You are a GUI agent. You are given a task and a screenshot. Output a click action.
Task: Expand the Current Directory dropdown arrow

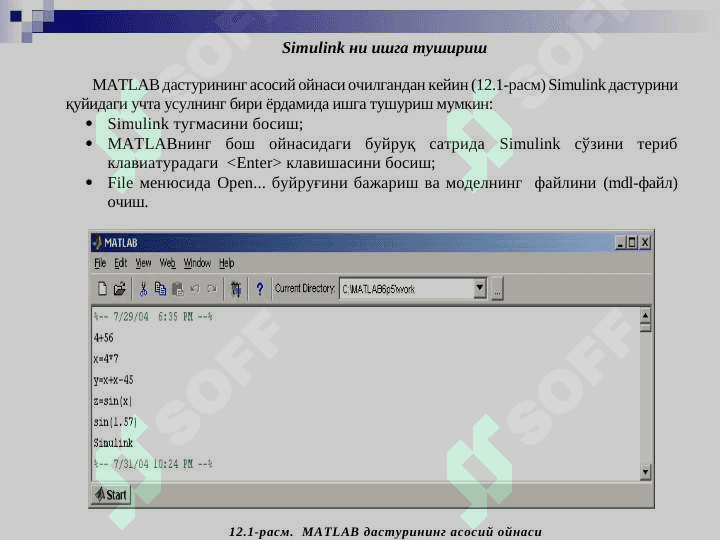pos(479,288)
